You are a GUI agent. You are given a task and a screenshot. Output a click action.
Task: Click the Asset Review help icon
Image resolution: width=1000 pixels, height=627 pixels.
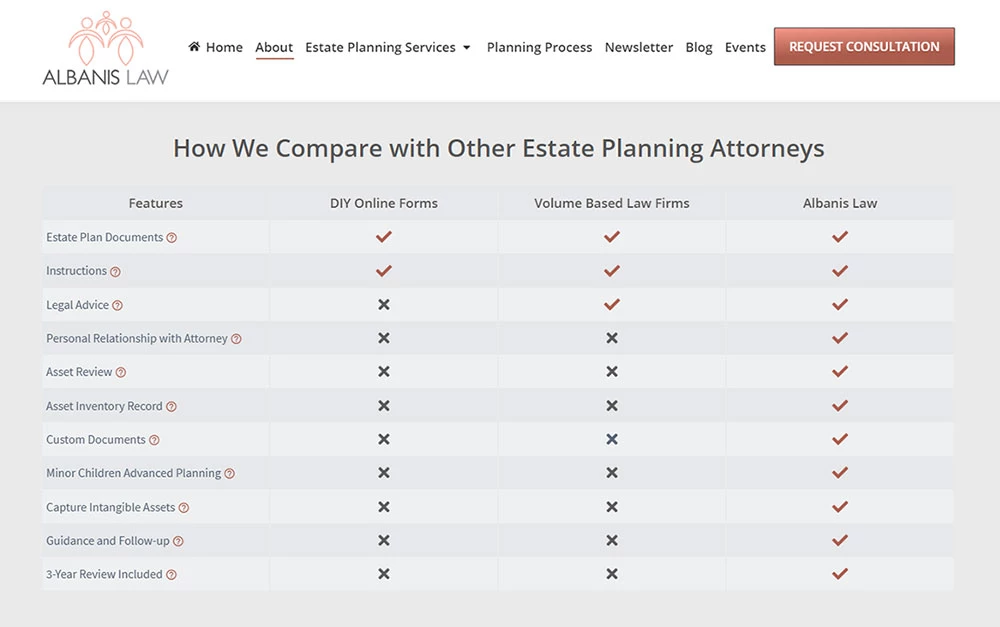click(121, 372)
